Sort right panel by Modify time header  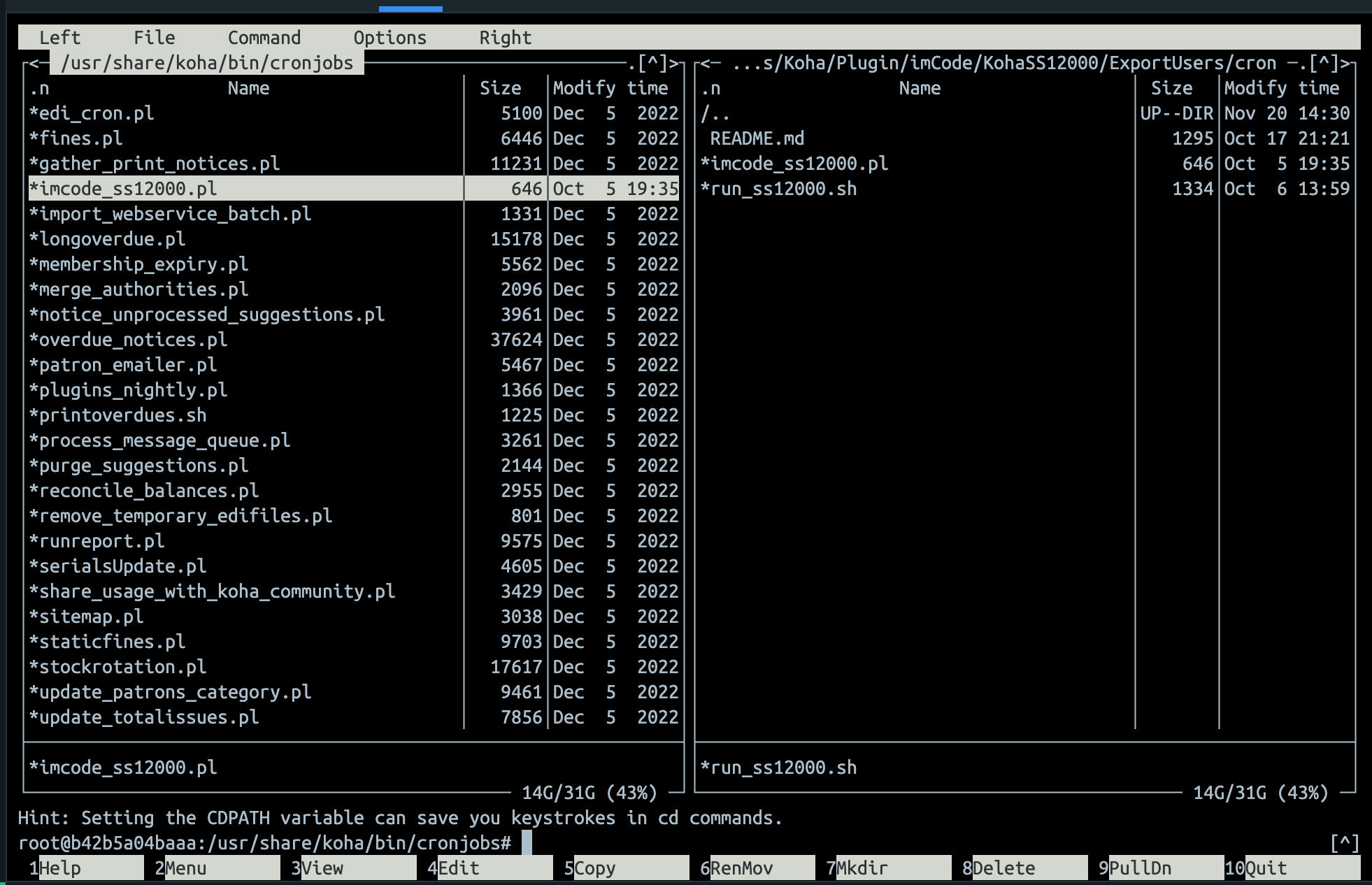tap(1281, 88)
